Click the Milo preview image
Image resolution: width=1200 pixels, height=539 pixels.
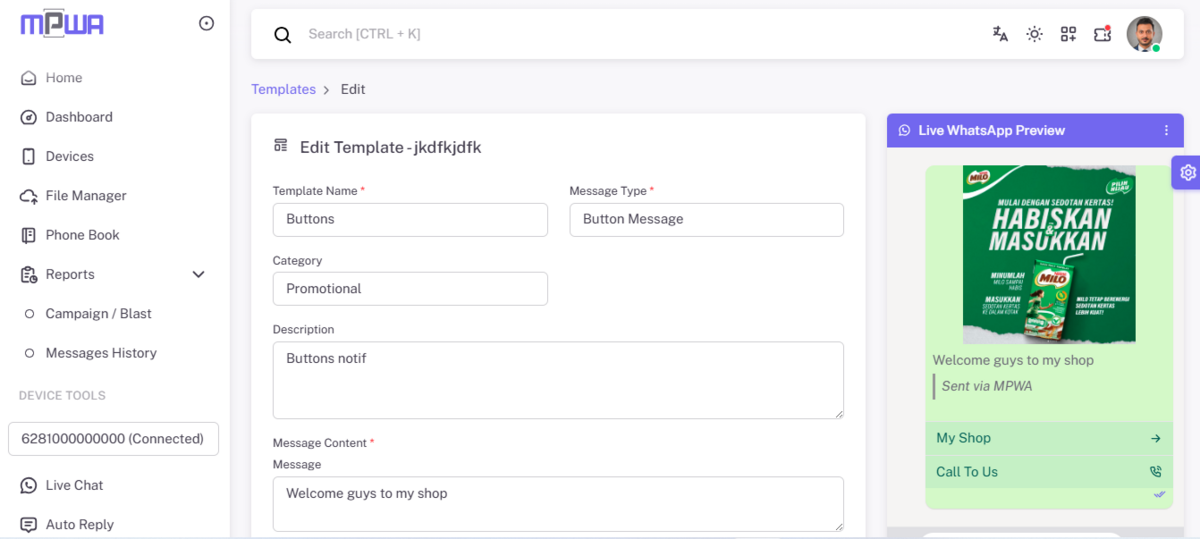(x=1048, y=254)
